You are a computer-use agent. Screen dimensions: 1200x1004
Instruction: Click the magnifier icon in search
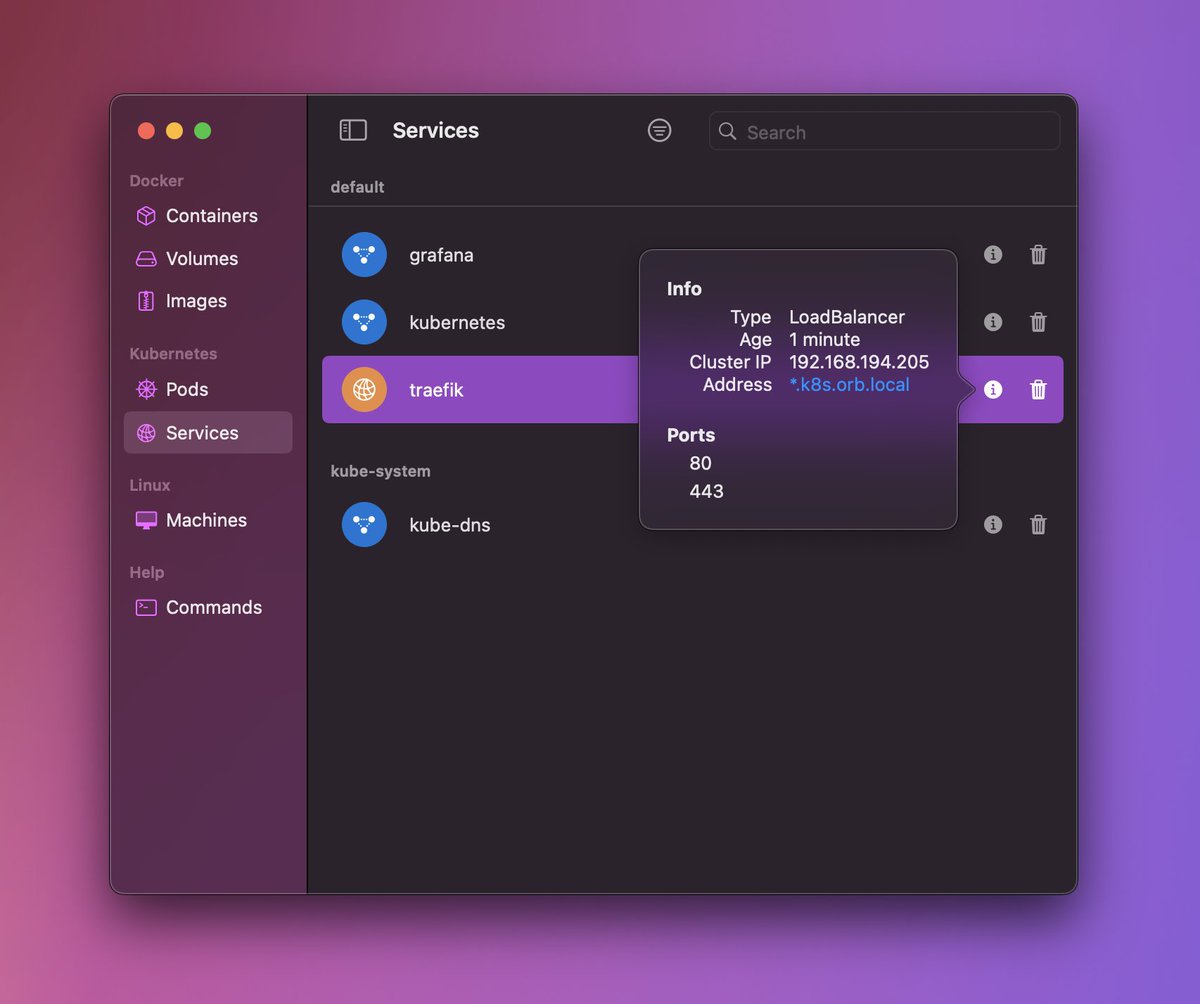click(x=728, y=131)
